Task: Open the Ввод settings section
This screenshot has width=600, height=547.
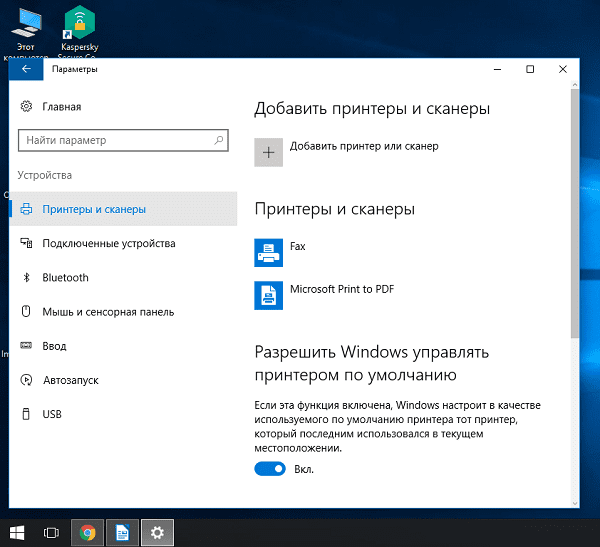Action: coord(54,346)
